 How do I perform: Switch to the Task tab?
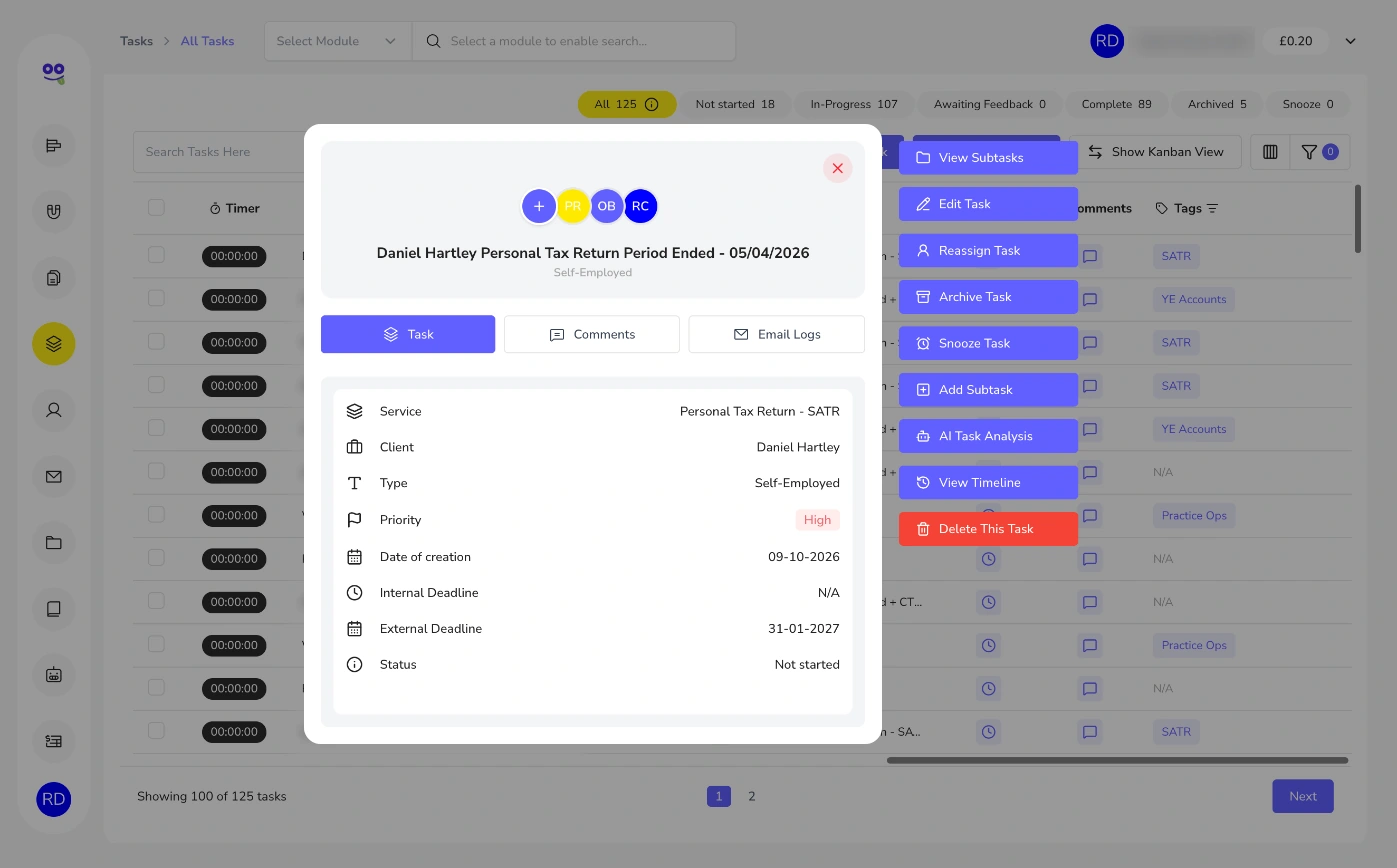coord(408,334)
